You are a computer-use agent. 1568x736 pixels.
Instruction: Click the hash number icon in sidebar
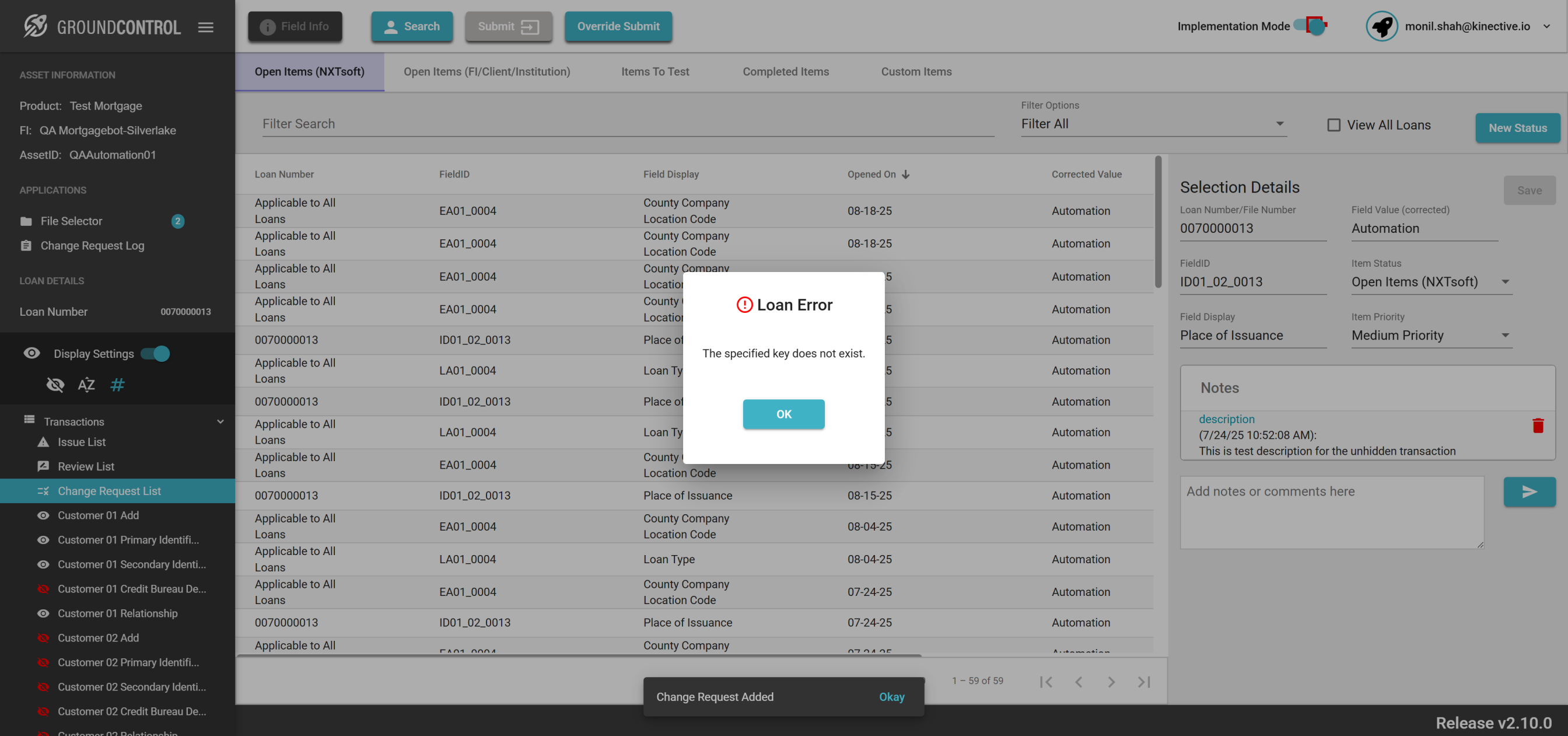tap(117, 385)
